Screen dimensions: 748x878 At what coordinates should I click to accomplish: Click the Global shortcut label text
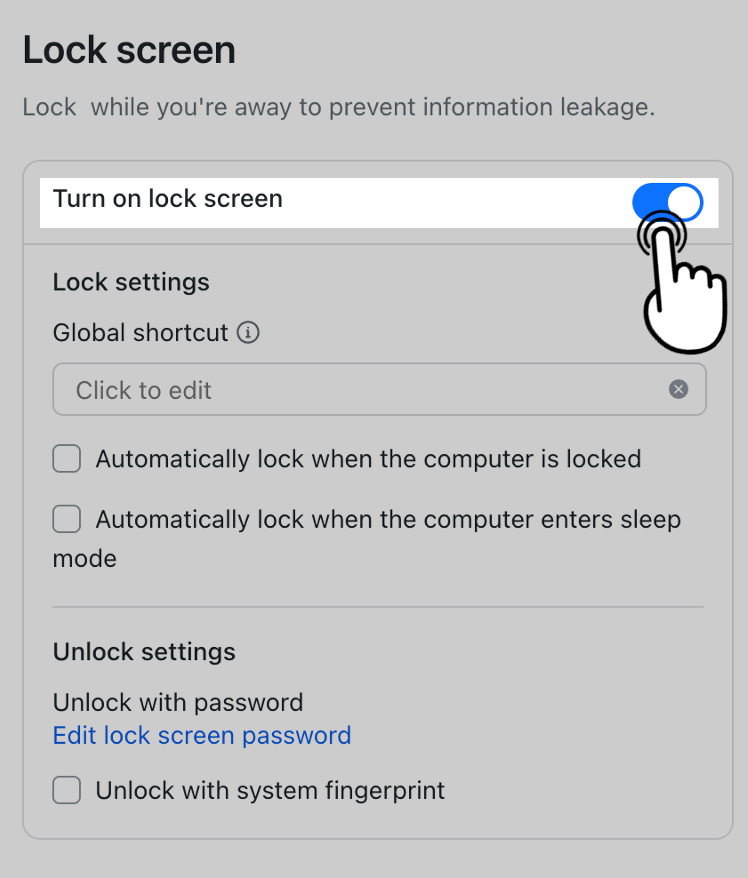[x=140, y=333]
